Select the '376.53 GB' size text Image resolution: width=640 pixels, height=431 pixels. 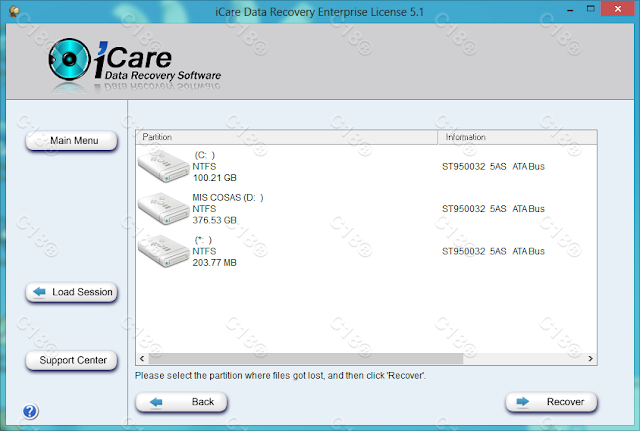click(214, 220)
